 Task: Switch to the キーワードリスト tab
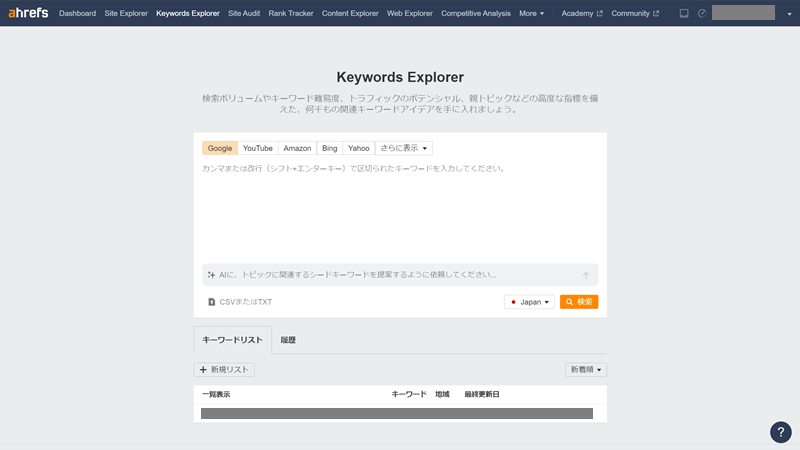coord(233,340)
